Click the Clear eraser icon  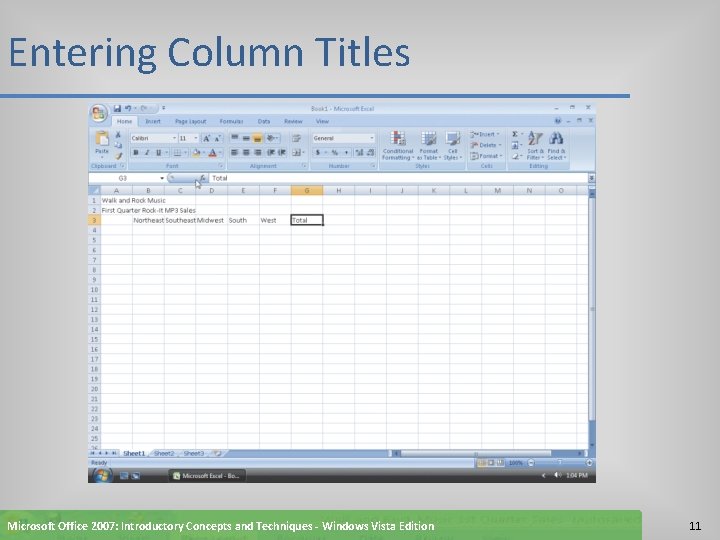pyautogui.click(x=515, y=156)
